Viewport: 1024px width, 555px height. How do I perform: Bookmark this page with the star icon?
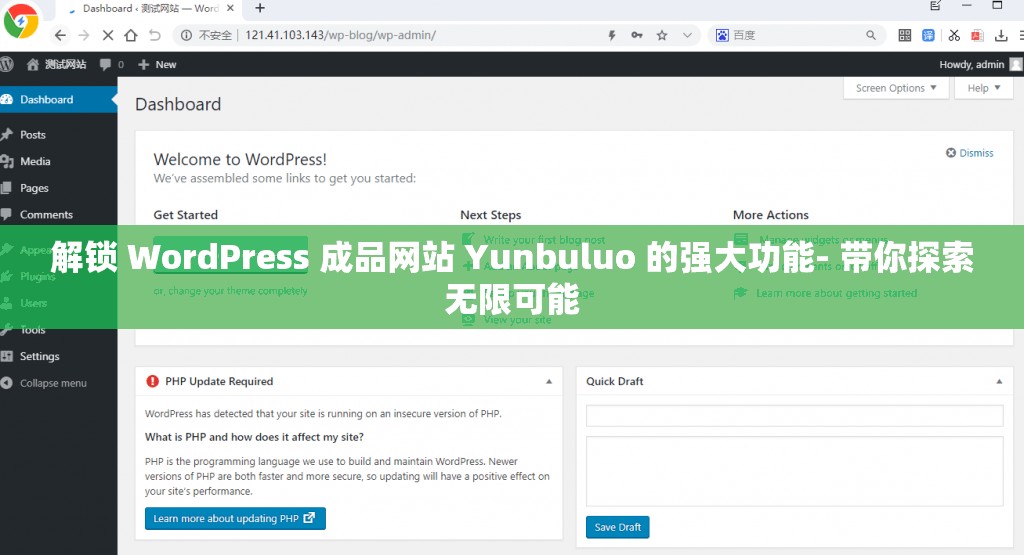(x=662, y=35)
